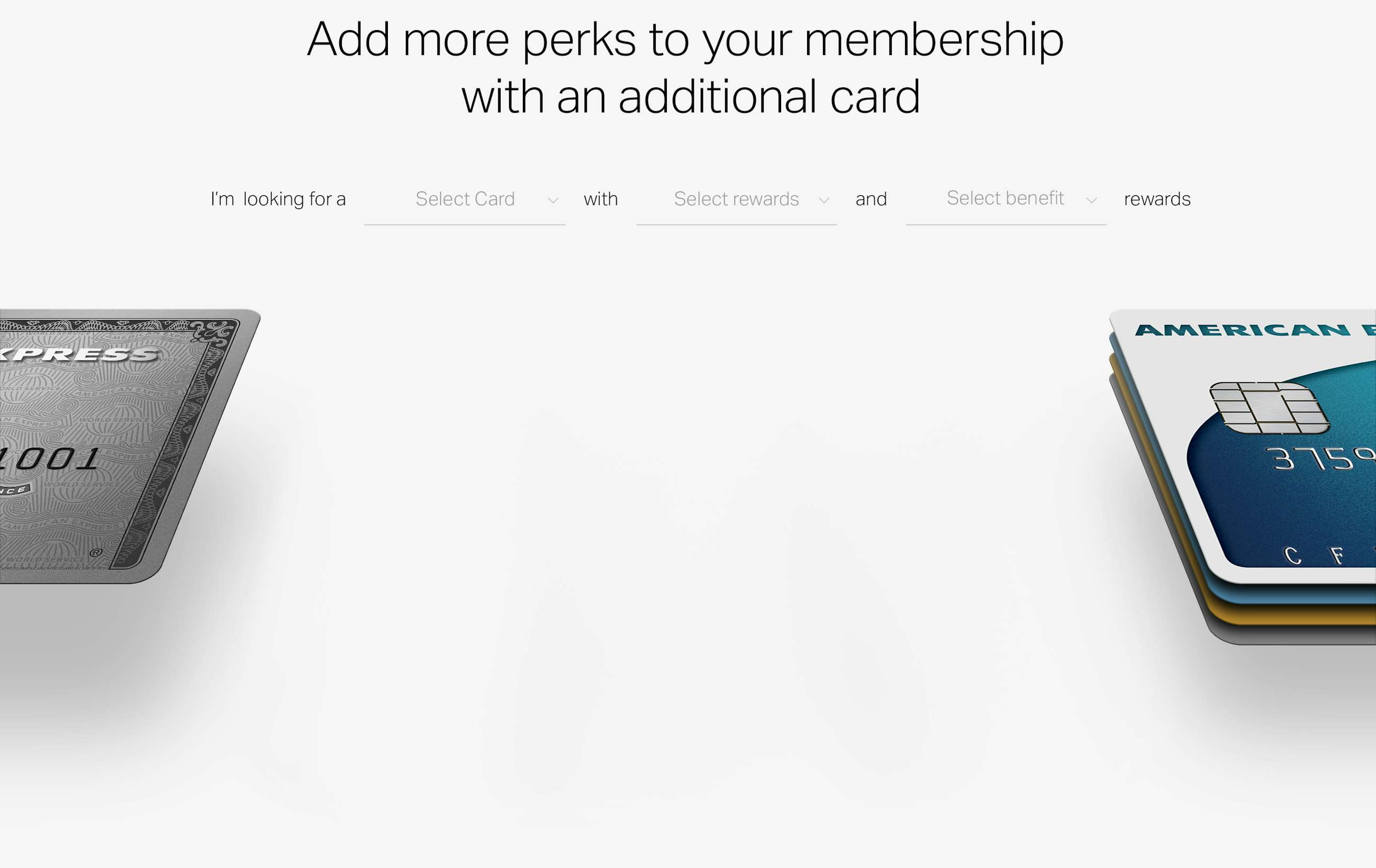This screenshot has height=868, width=1376.
Task: Click the trailing 'rewards' label
Action: pyautogui.click(x=1157, y=199)
